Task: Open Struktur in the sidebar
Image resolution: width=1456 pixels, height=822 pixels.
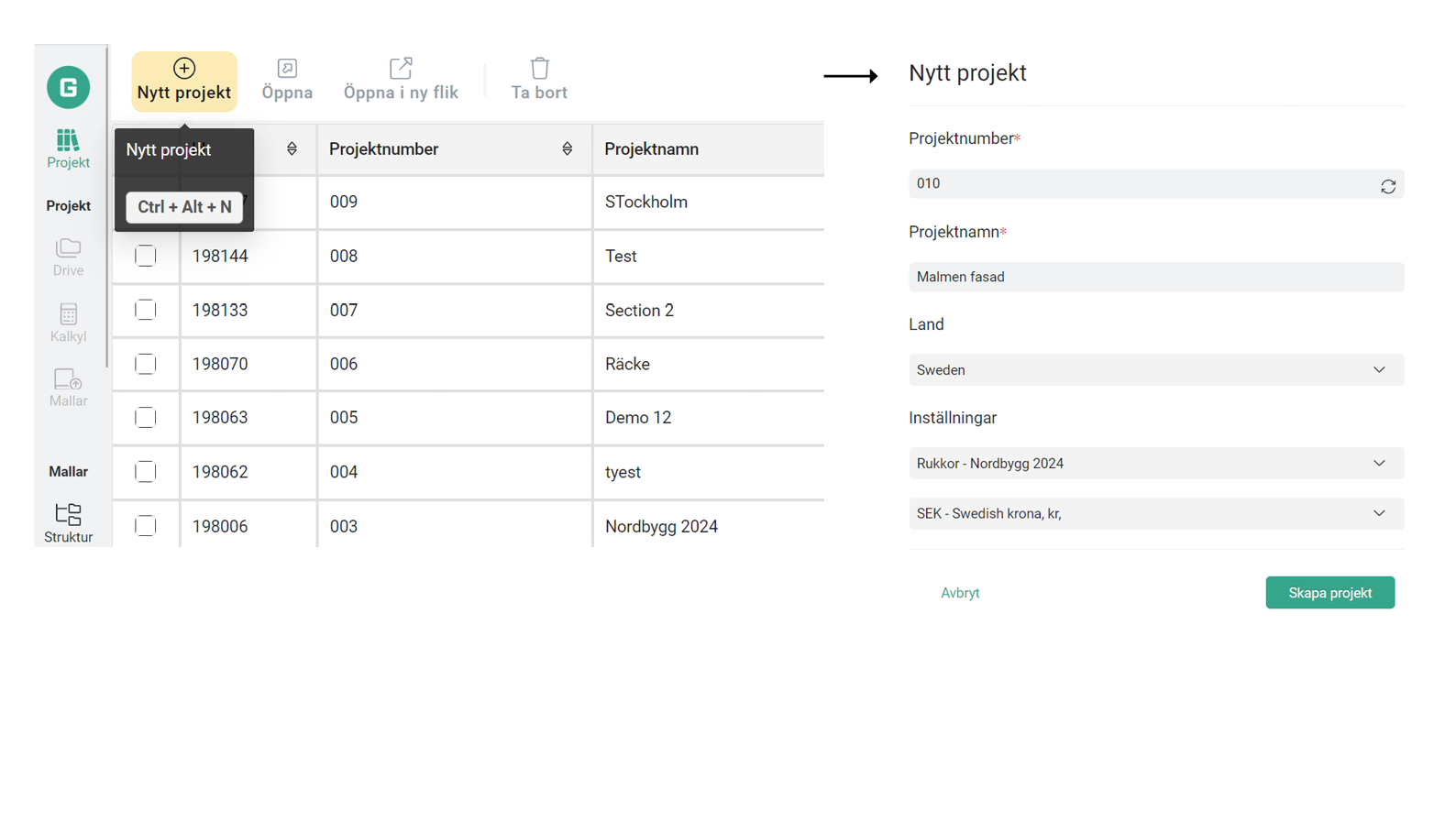Action: tap(68, 523)
